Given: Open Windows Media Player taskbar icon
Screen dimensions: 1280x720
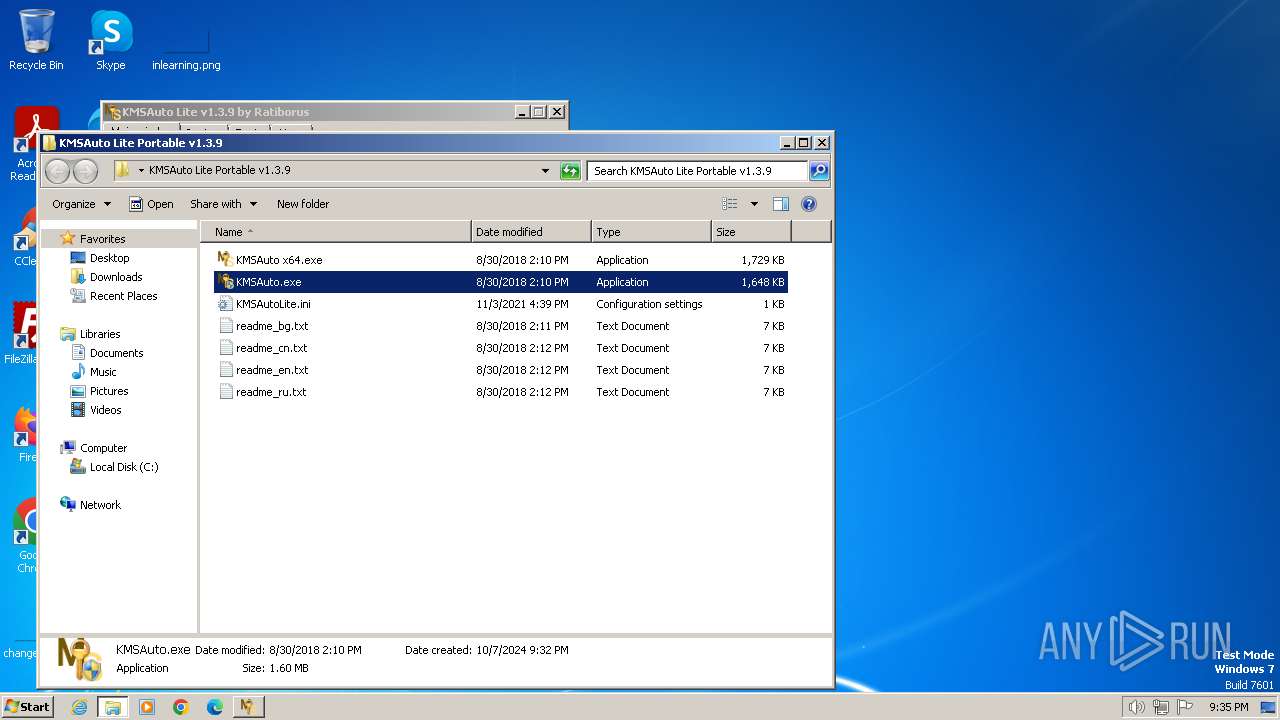Looking at the screenshot, I should pos(147,707).
